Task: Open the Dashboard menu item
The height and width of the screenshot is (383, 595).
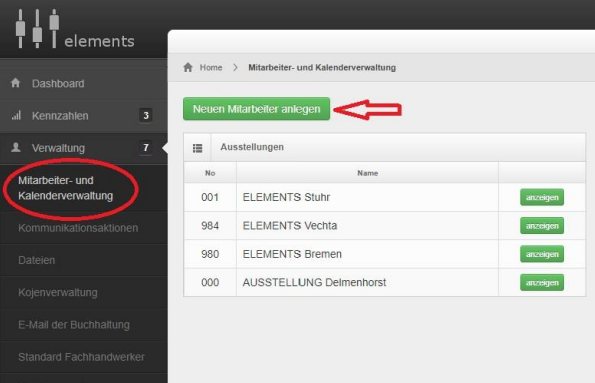Action: tap(83, 83)
